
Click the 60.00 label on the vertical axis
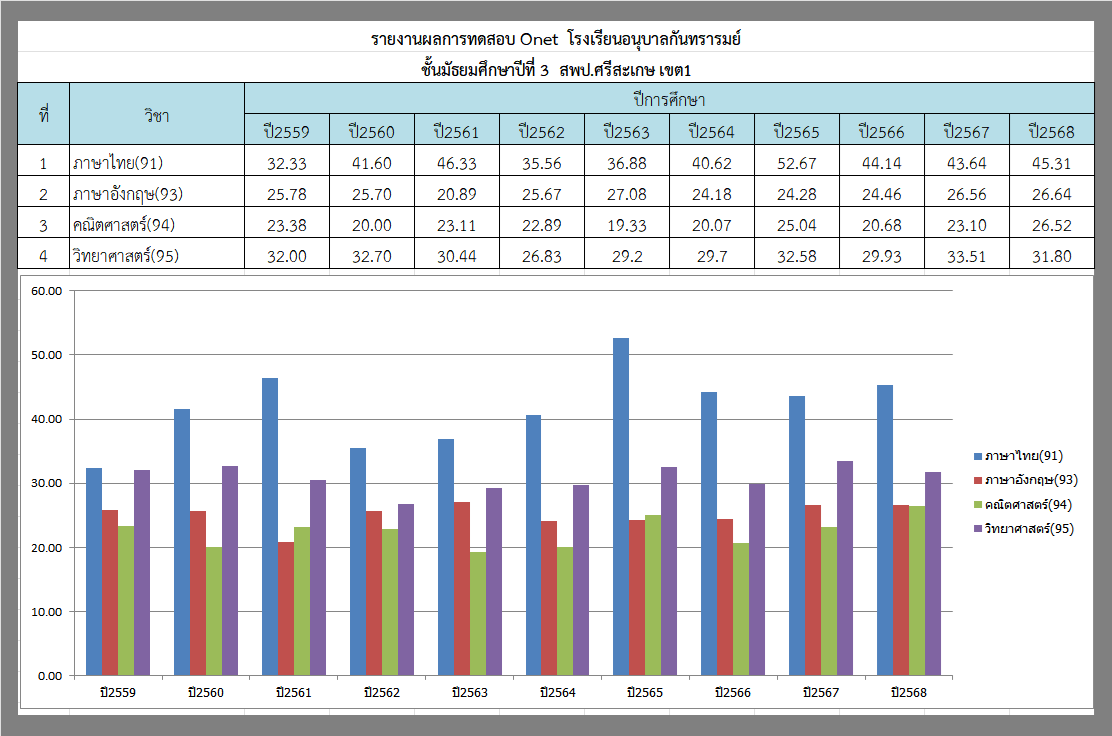pyautogui.click(x=46, y=291)
